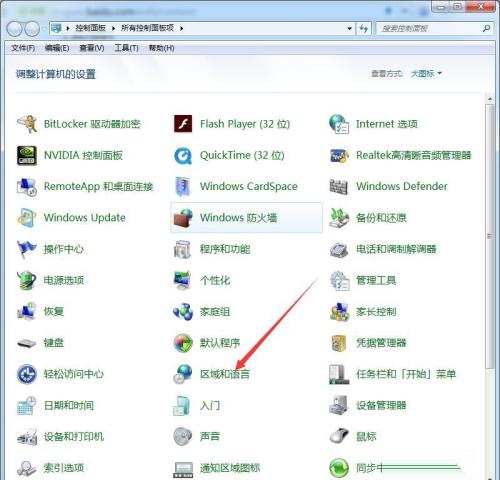Screen dimensions: 500x480
Task: Click the 日期和时间 calendar icon
Action: pyautogui.click(x=27, y=405)
